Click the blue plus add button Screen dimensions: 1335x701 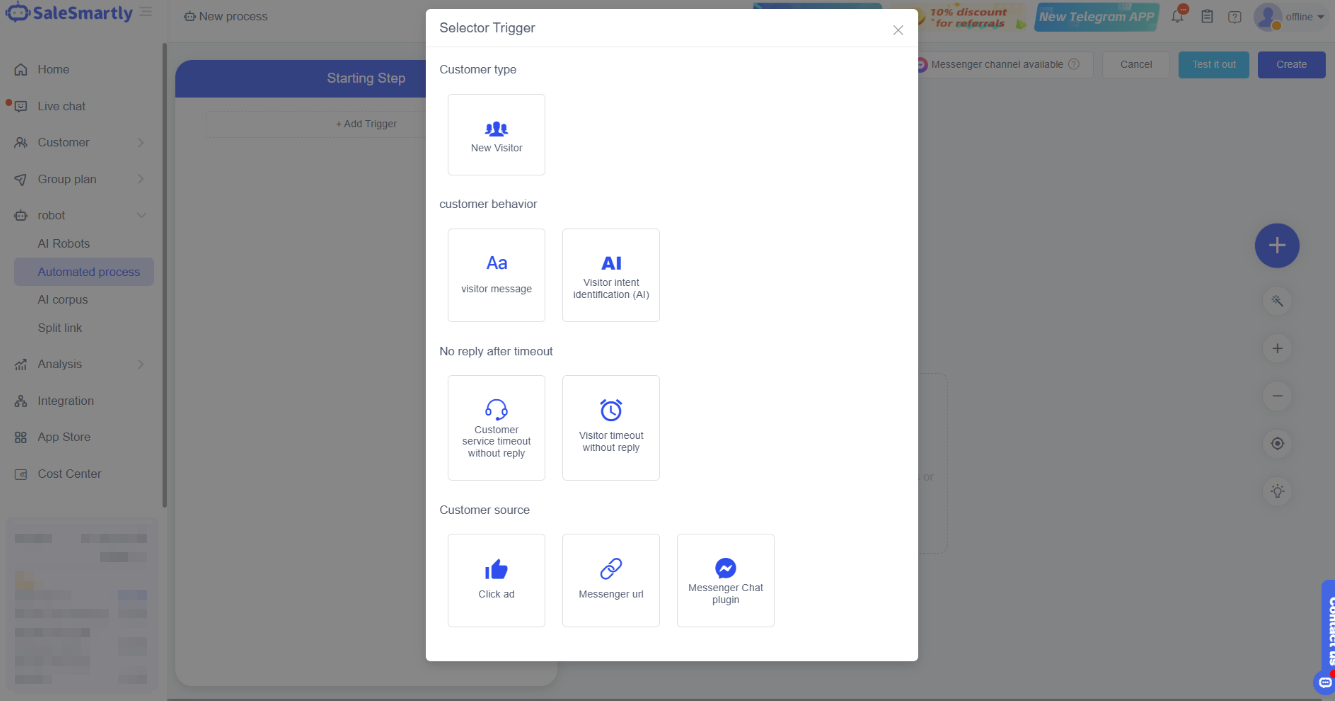click(x=1276, y=245)
